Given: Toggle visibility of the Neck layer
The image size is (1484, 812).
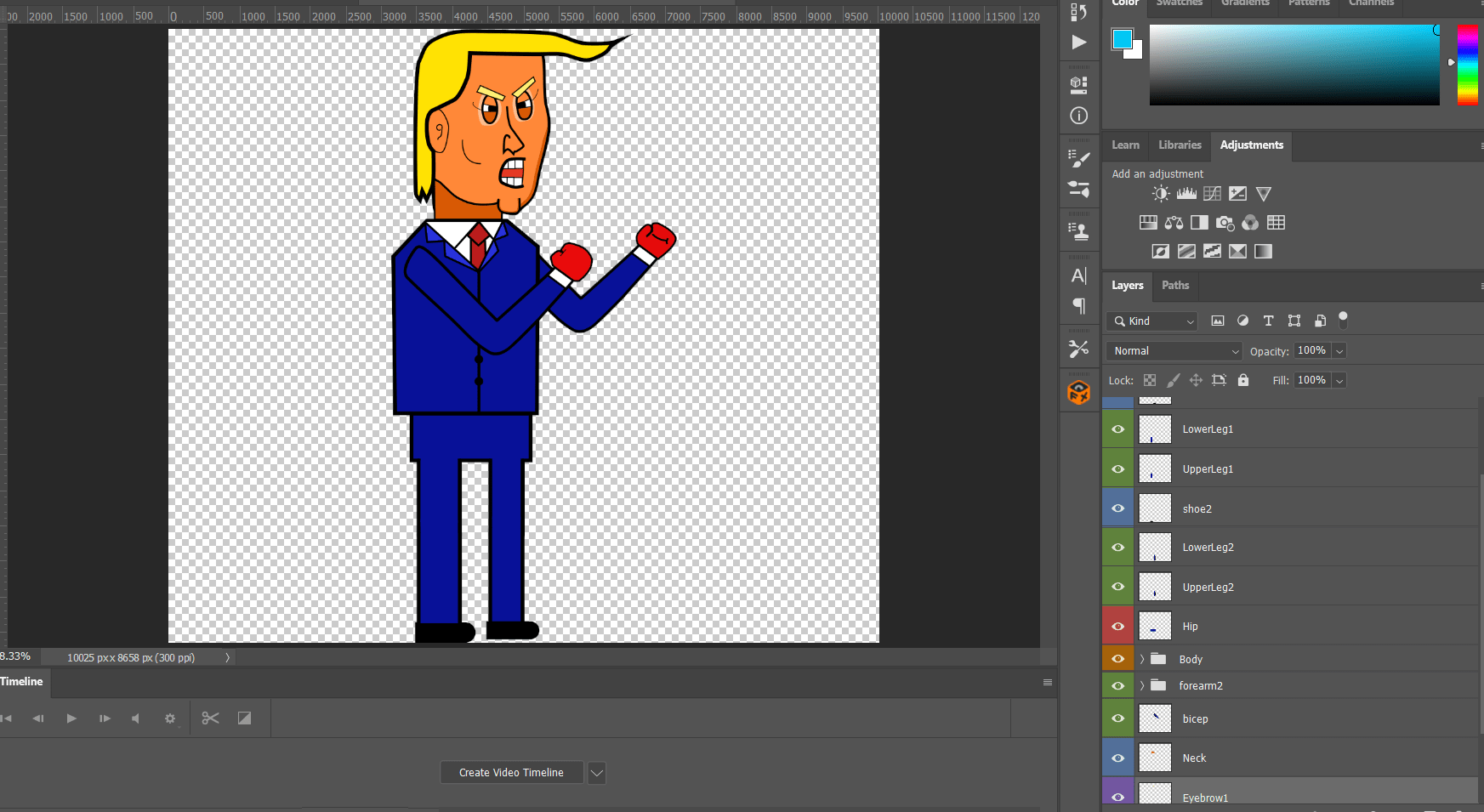Looking at the screenshot, I should 1117,758.
